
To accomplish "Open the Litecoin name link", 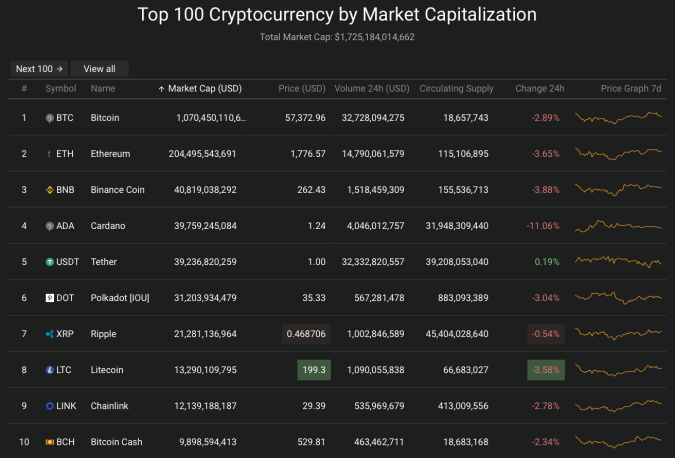I will click(x=107, y=370).
